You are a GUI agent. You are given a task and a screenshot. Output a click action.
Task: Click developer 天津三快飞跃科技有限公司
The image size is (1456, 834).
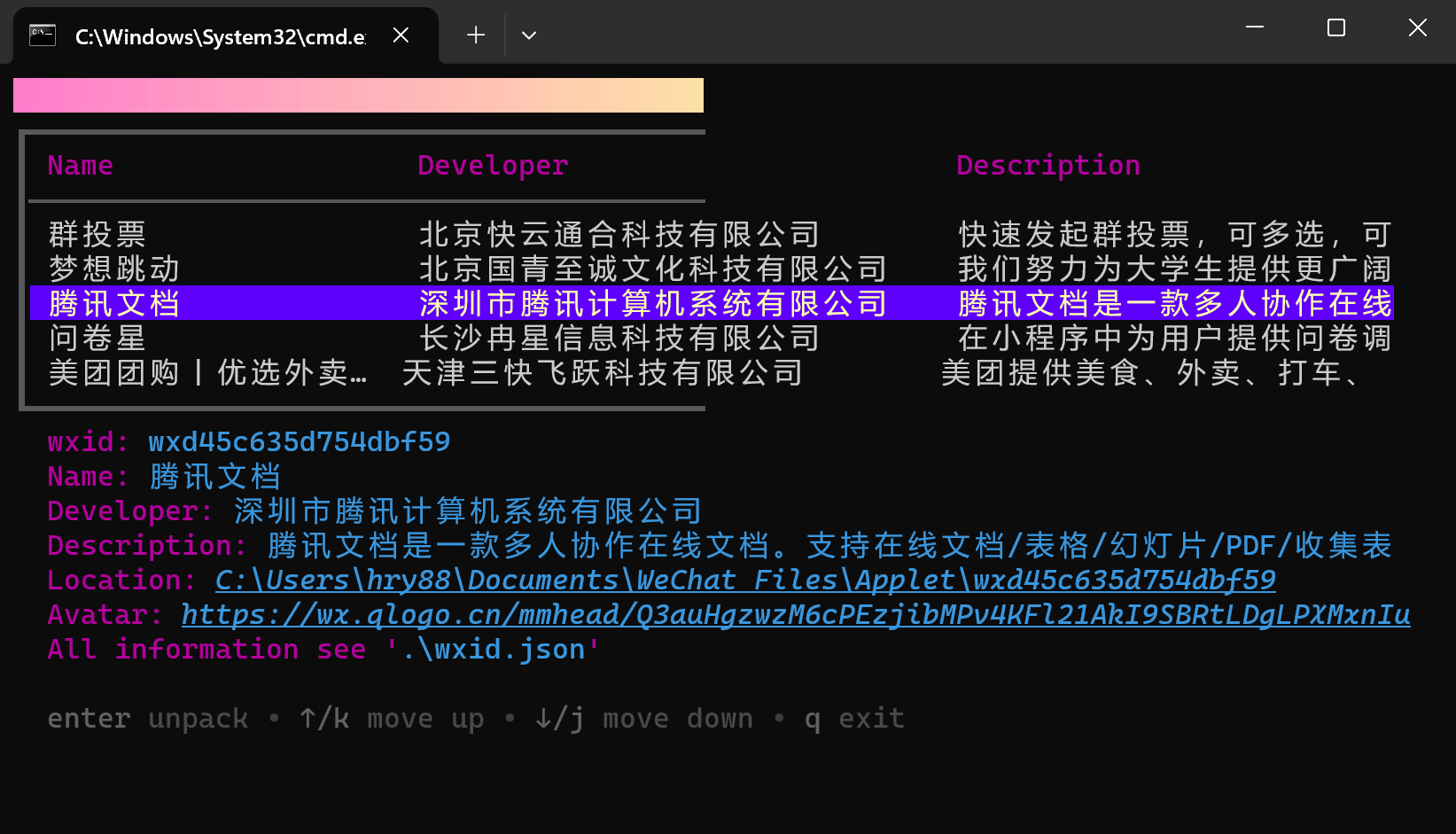click(603, 373)
